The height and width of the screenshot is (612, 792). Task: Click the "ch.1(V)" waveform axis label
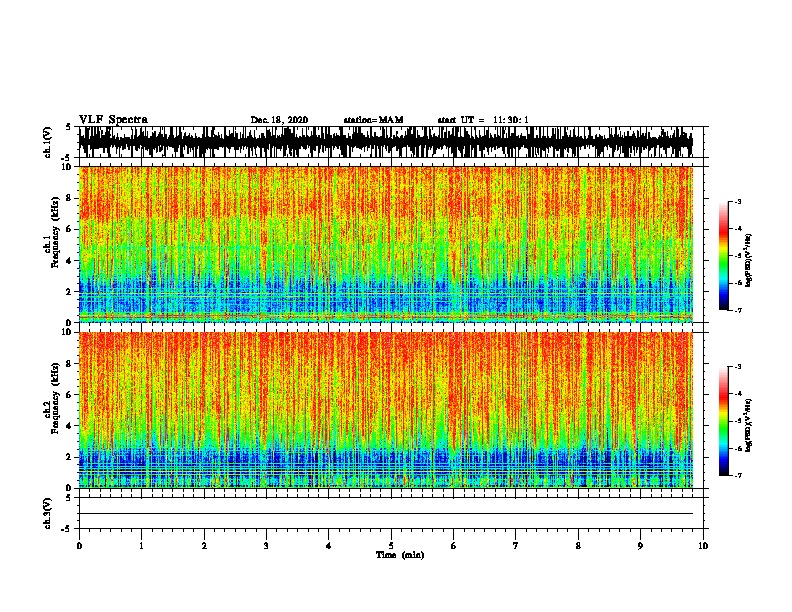[x=47, y=142]
